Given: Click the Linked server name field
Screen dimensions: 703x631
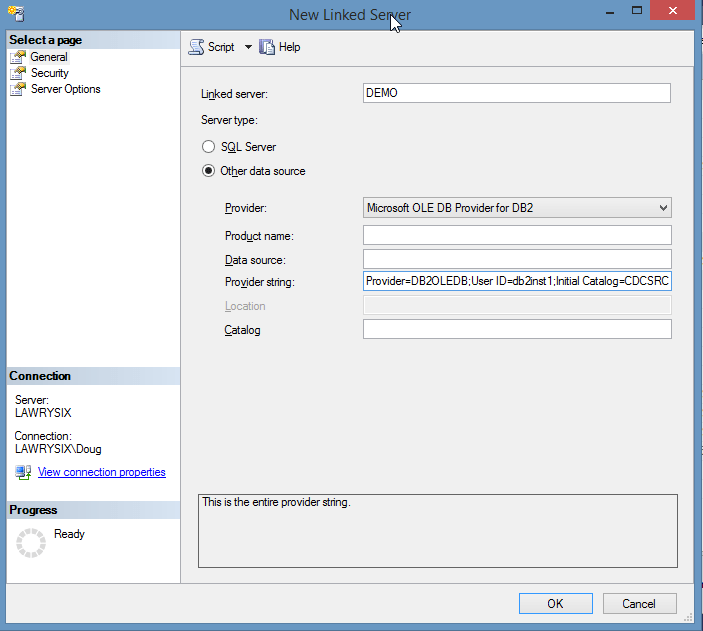Looking at the screenshot, I should pyautogui.click(x=516, y=92).
